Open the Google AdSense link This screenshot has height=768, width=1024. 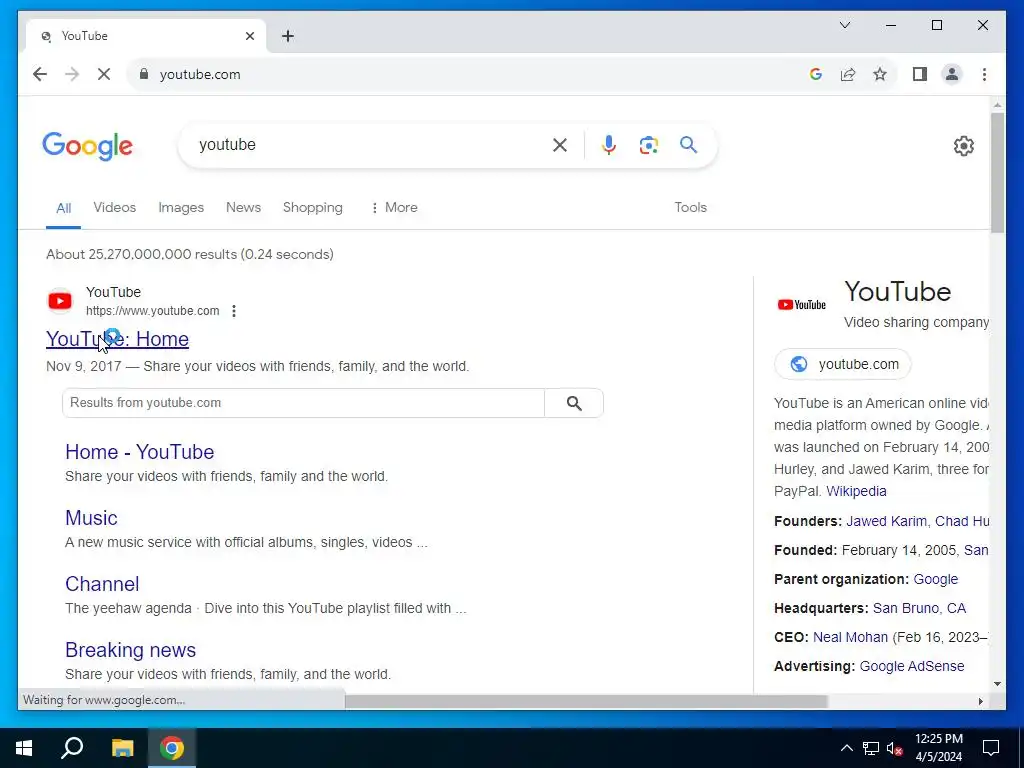912,666
